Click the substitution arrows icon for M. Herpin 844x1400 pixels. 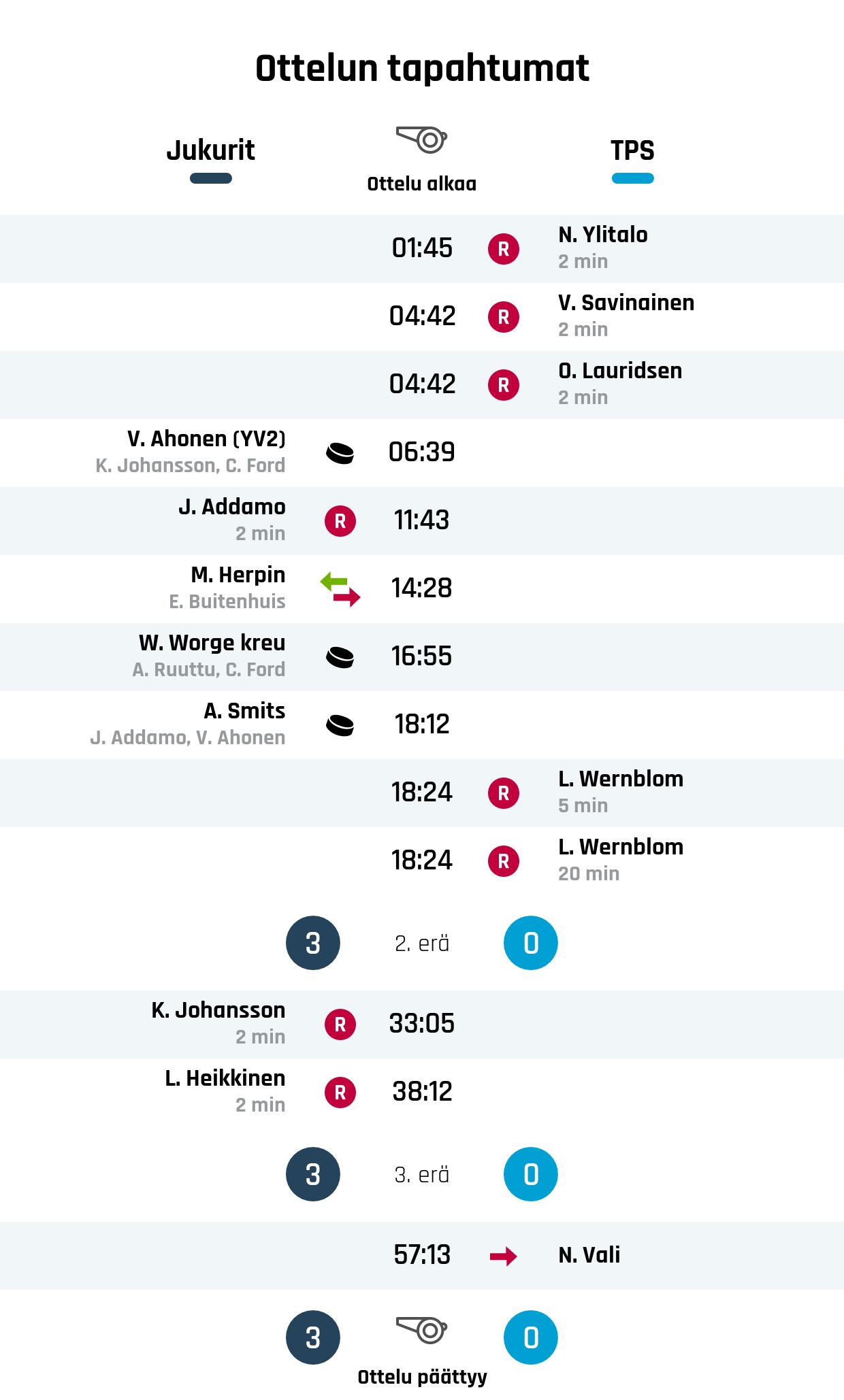click(x=340, y=589)
